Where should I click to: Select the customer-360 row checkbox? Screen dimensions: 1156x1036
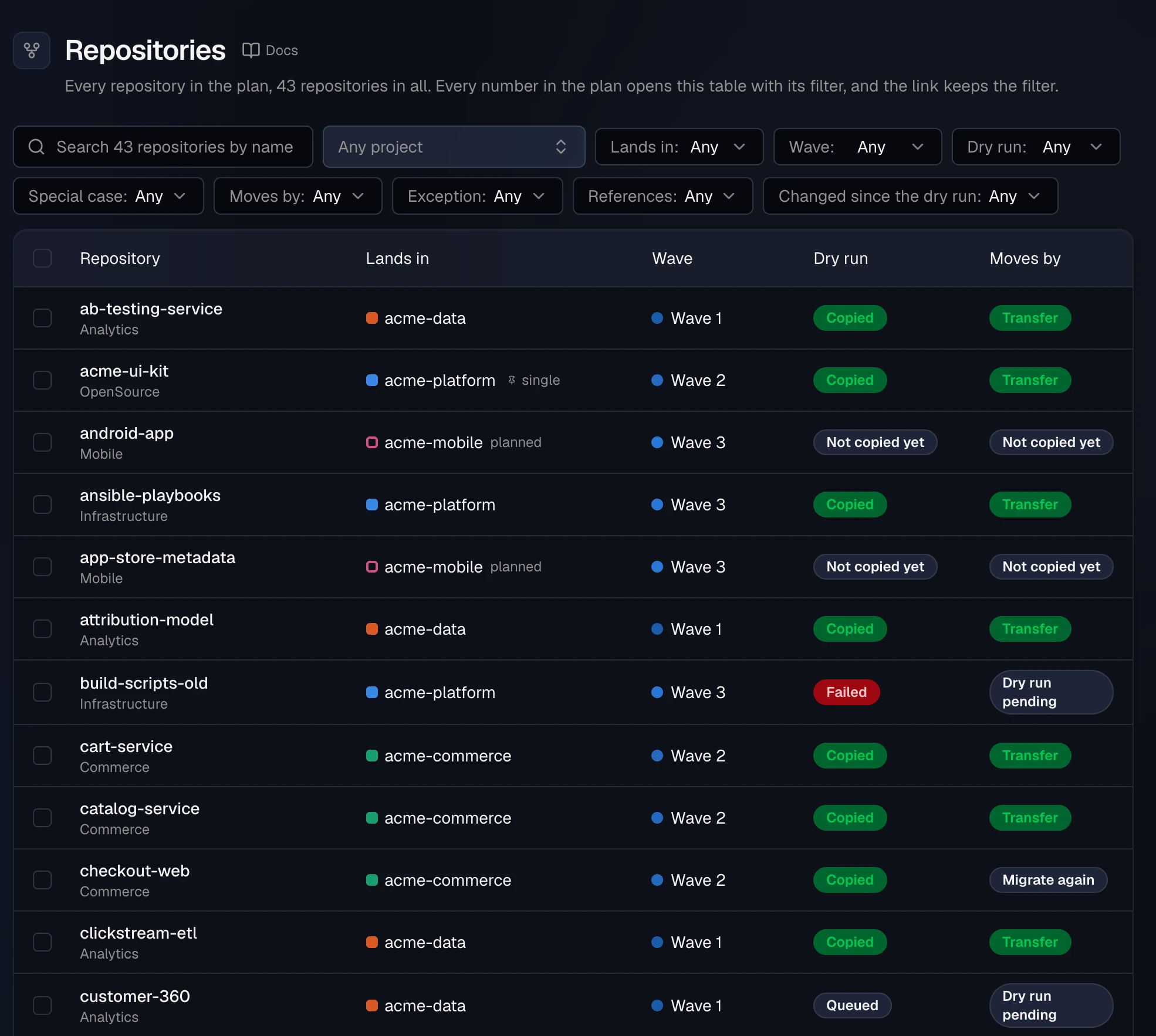coord(42,1005)
